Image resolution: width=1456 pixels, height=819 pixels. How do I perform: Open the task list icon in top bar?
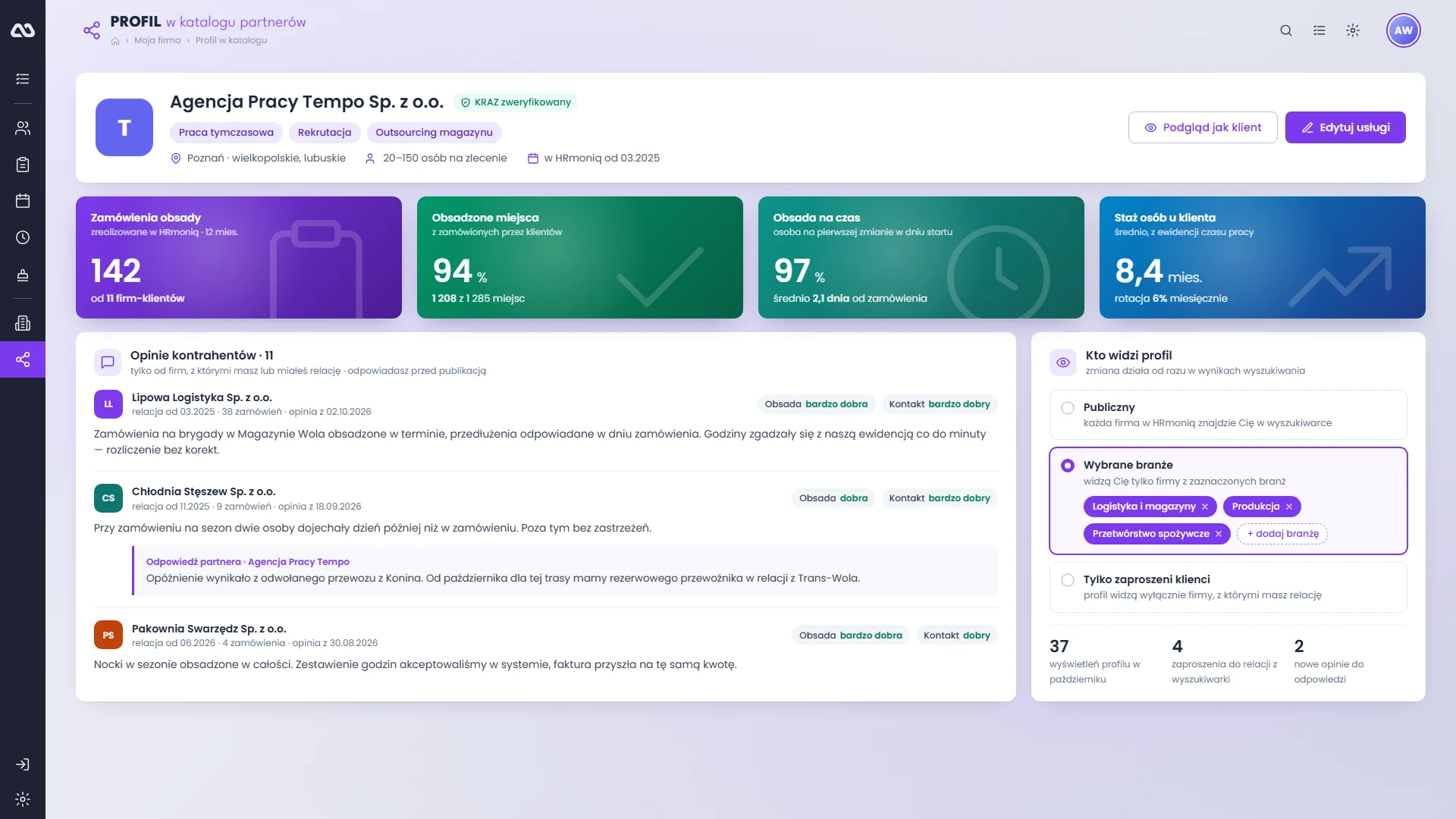tap(1319, 30)
